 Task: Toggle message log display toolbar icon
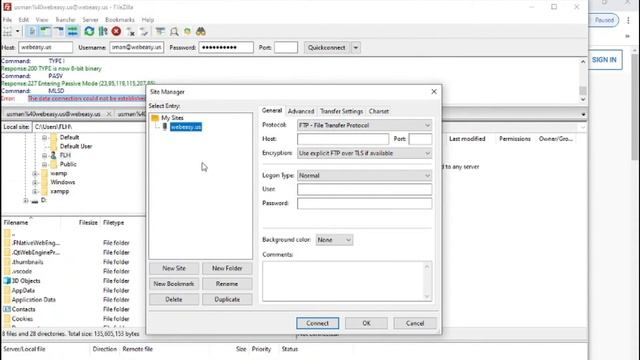[x=32, y=31]
